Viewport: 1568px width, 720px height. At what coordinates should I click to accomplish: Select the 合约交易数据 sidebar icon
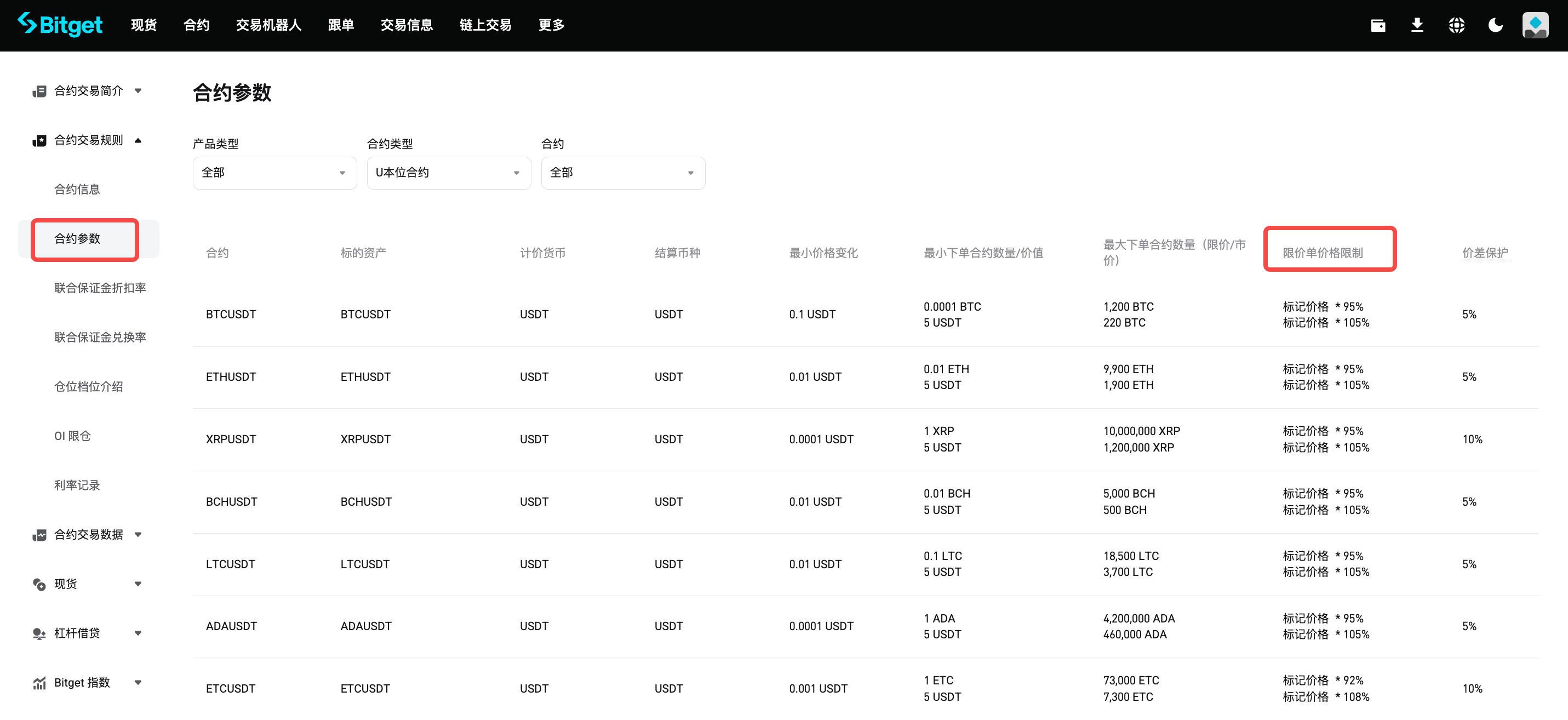(39, 535)
